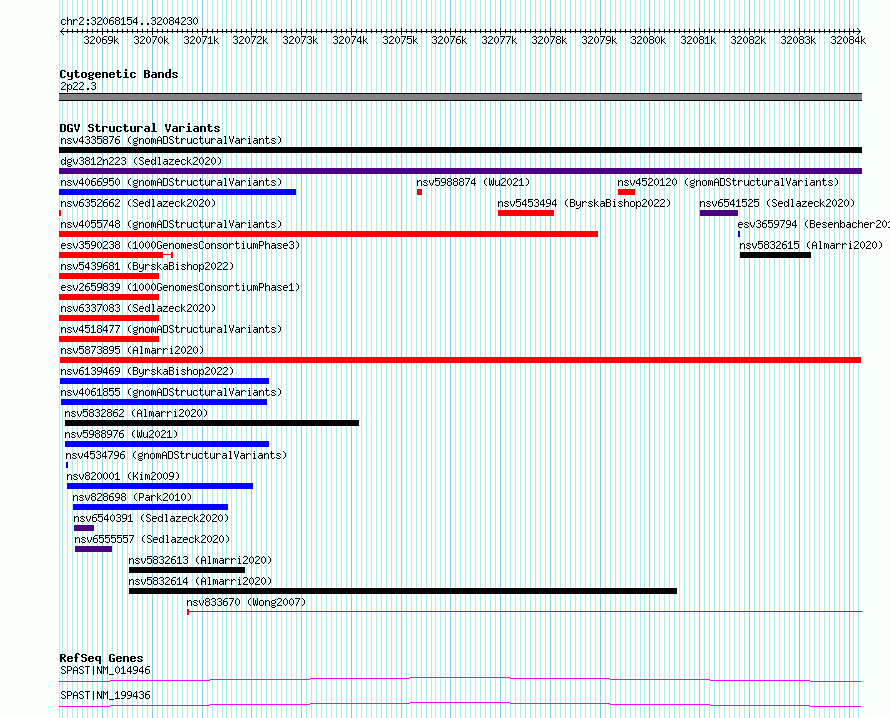Select the gray 2p22.3 cytogenetic band bar
890x718 pixels.
pyautogui.click(x=460, y=97)
